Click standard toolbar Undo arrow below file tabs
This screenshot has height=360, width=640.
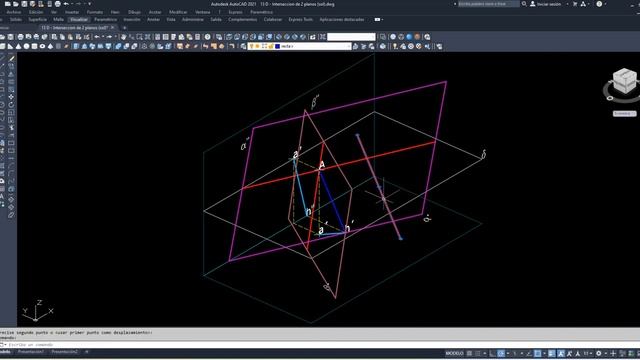pos(97,37)
